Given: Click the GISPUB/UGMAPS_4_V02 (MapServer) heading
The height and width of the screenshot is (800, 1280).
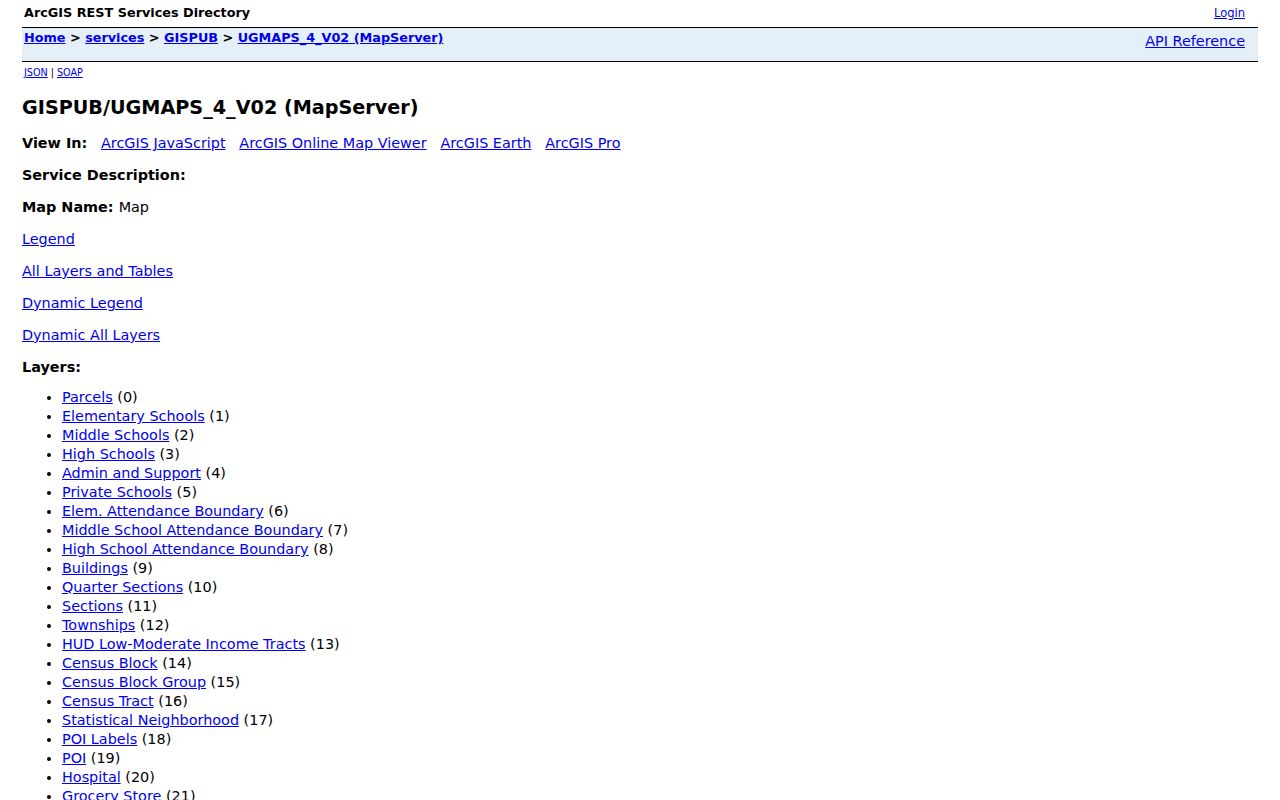Looking at the screenshot, I should (x=220, y=107).
